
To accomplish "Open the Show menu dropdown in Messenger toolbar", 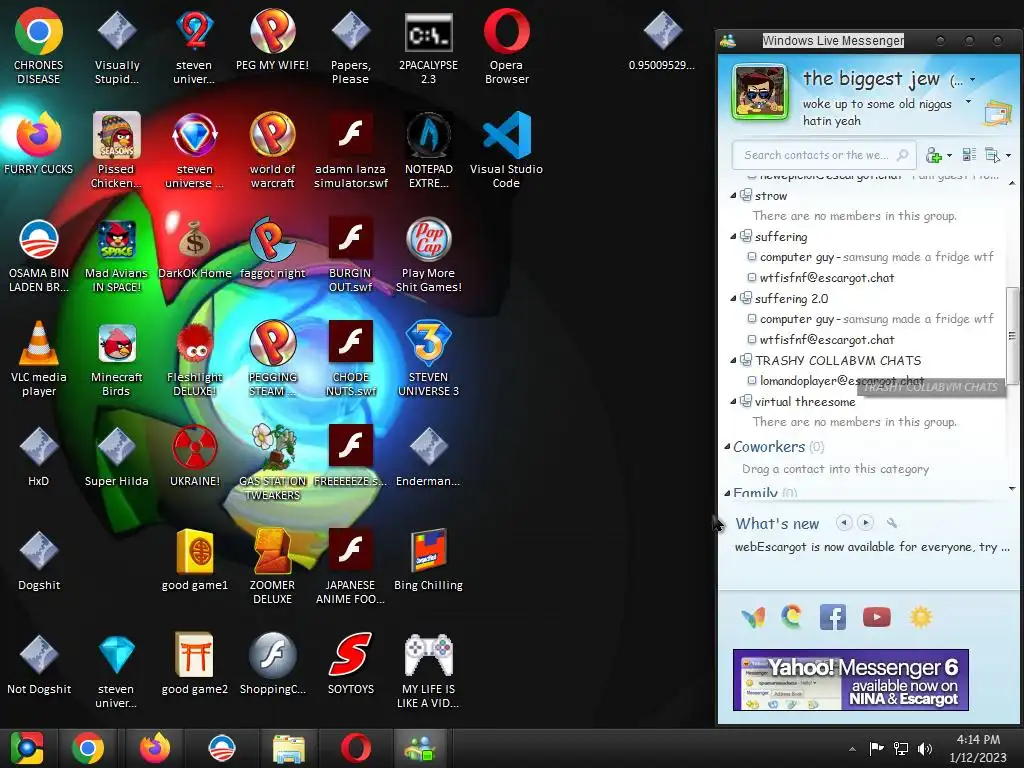I will [997, 155].
